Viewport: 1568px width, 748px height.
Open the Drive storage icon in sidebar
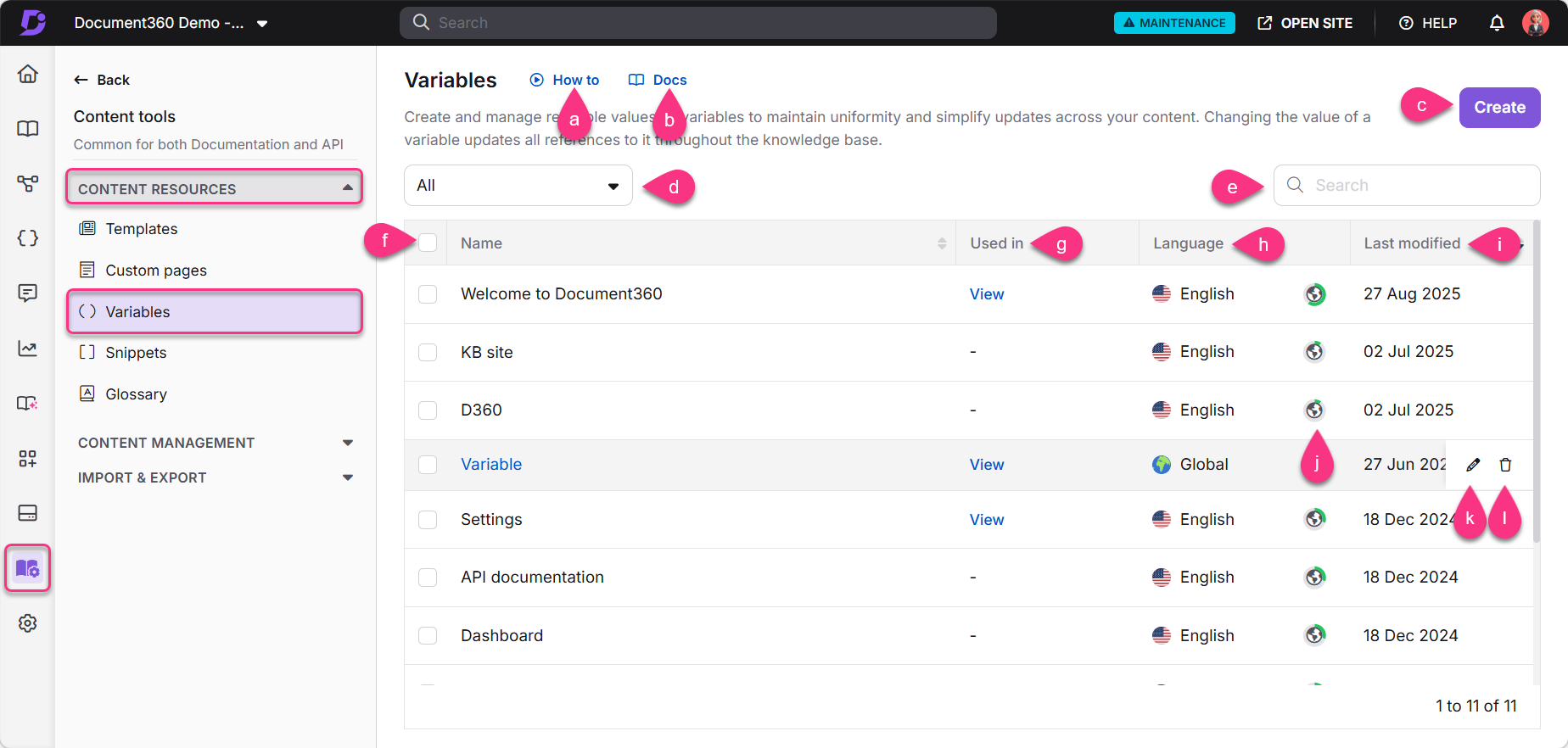click(28, 513)
